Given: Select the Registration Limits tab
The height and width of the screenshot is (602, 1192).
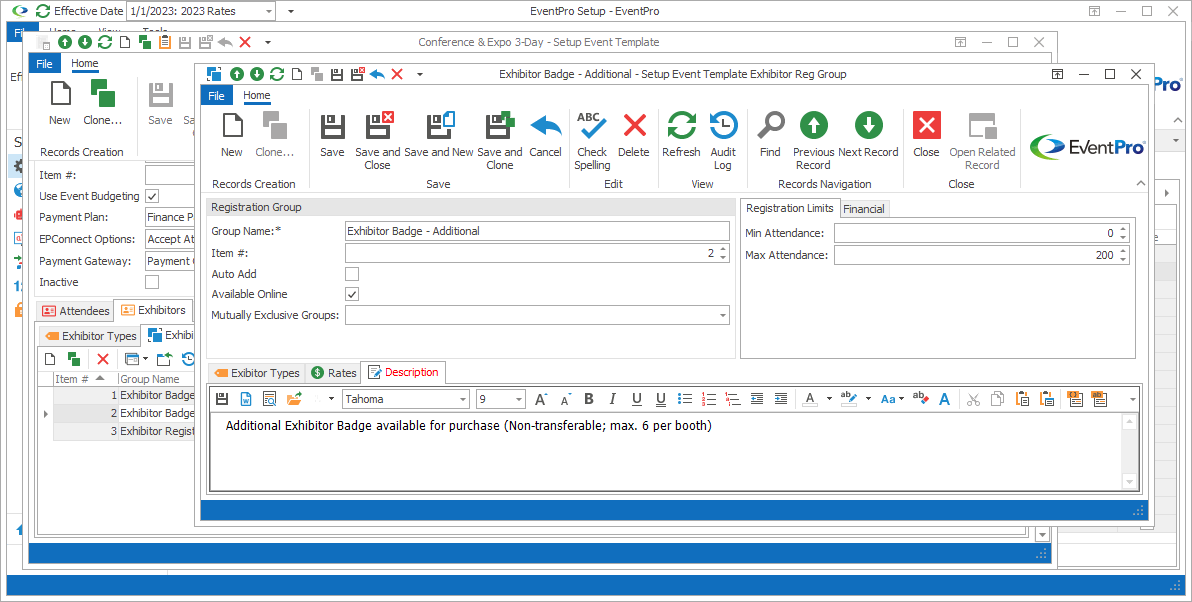Looking at the screenshot, I should [x=790, y=208].
